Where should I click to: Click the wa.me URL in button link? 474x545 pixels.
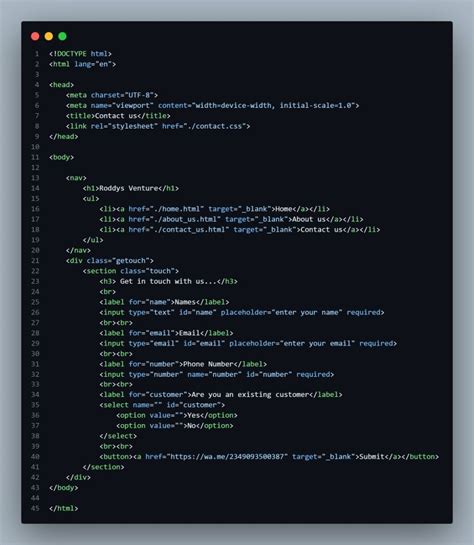pos(228,457)
